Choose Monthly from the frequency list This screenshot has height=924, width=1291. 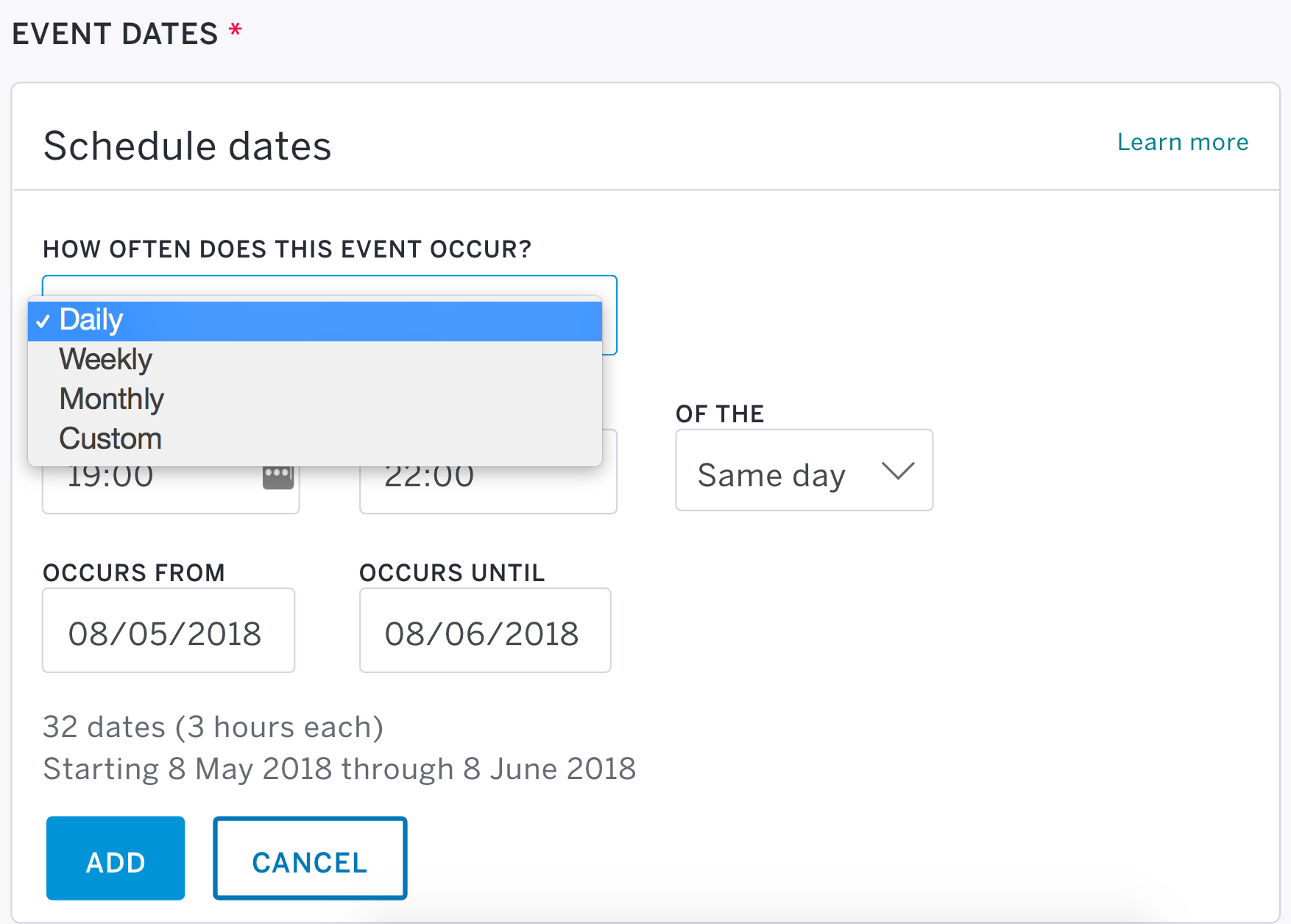coord(315,399)
